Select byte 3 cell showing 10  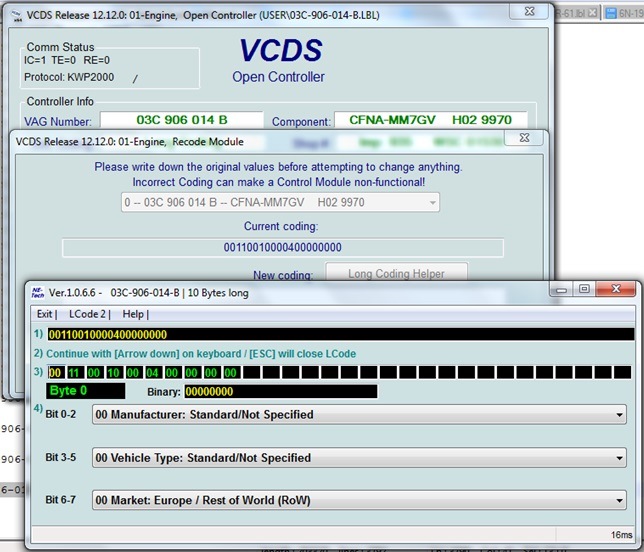pyautogui.click(x=113, y=373)
